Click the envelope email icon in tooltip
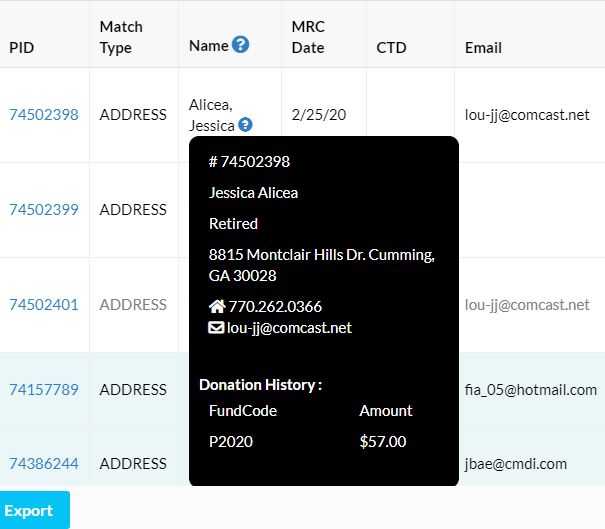This screenshot has height=529, width=605. [x=216, y=328]
